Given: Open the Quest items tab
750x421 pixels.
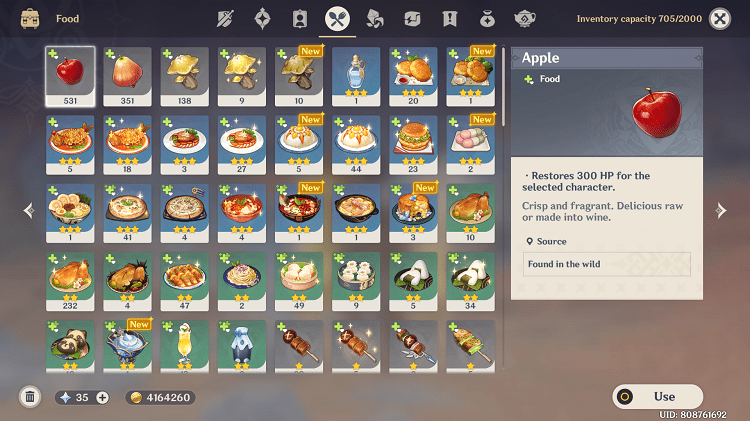Looking at the screenshot, I should point(450,19).
